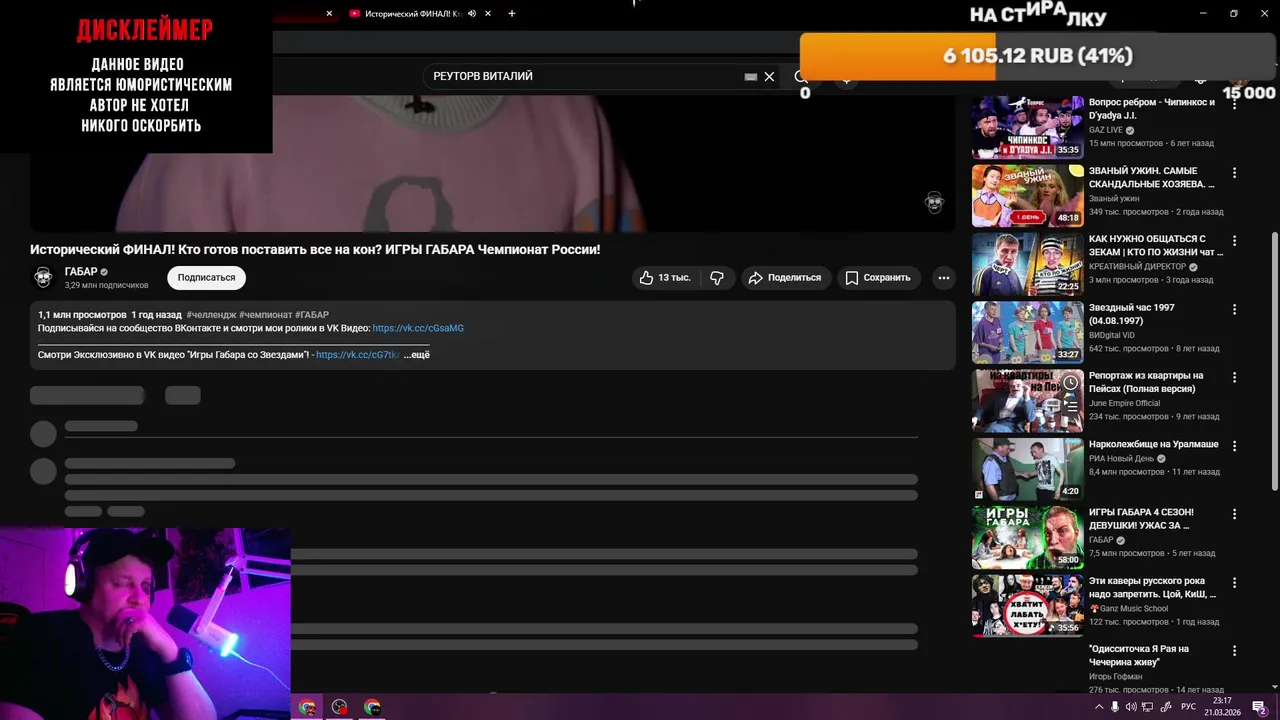Focus the search field containing РЕУТОРВ ВИТАЛИЙ

[x=585, y=77]
